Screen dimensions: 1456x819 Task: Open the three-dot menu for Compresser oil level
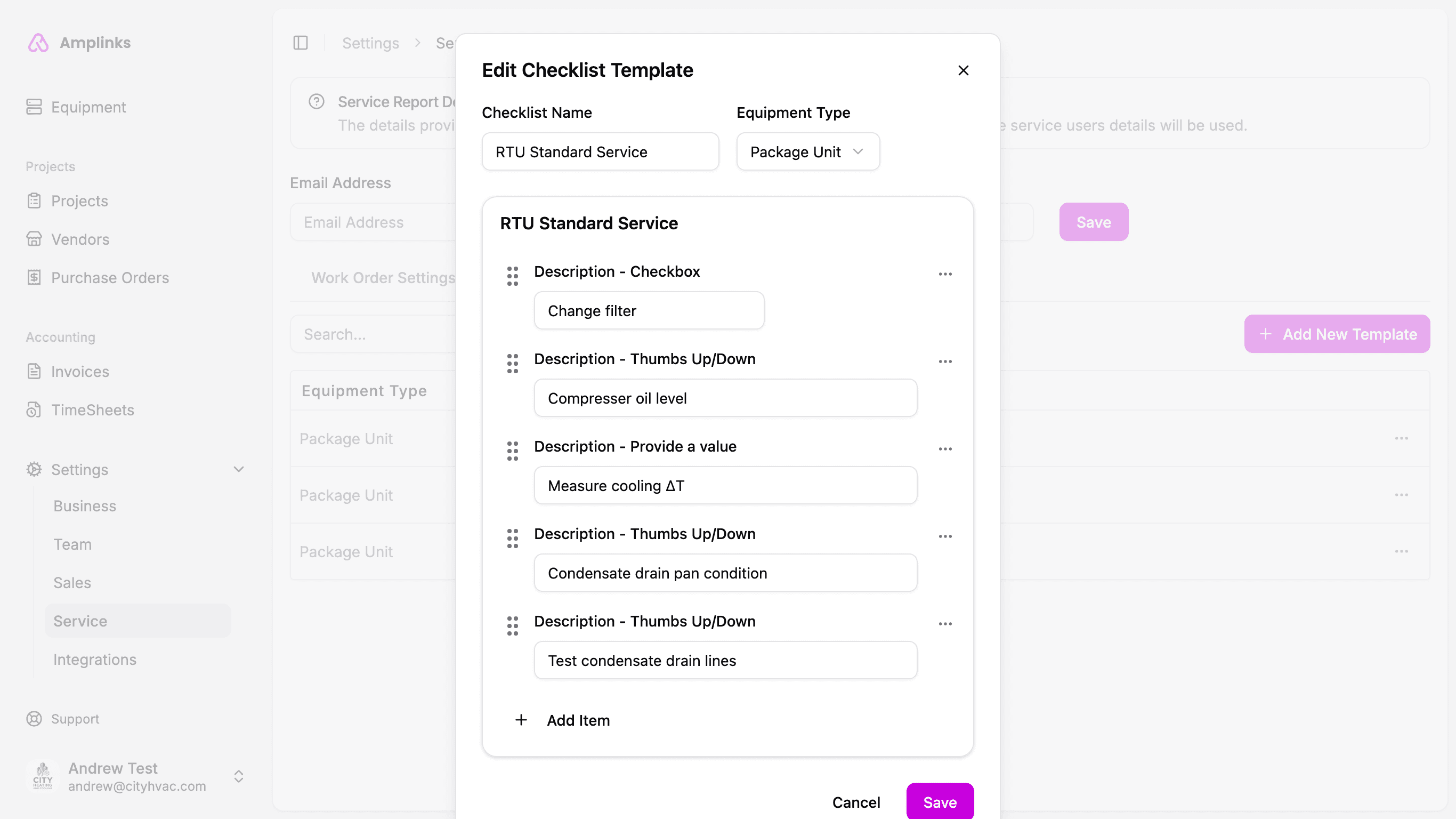(945, 362)
